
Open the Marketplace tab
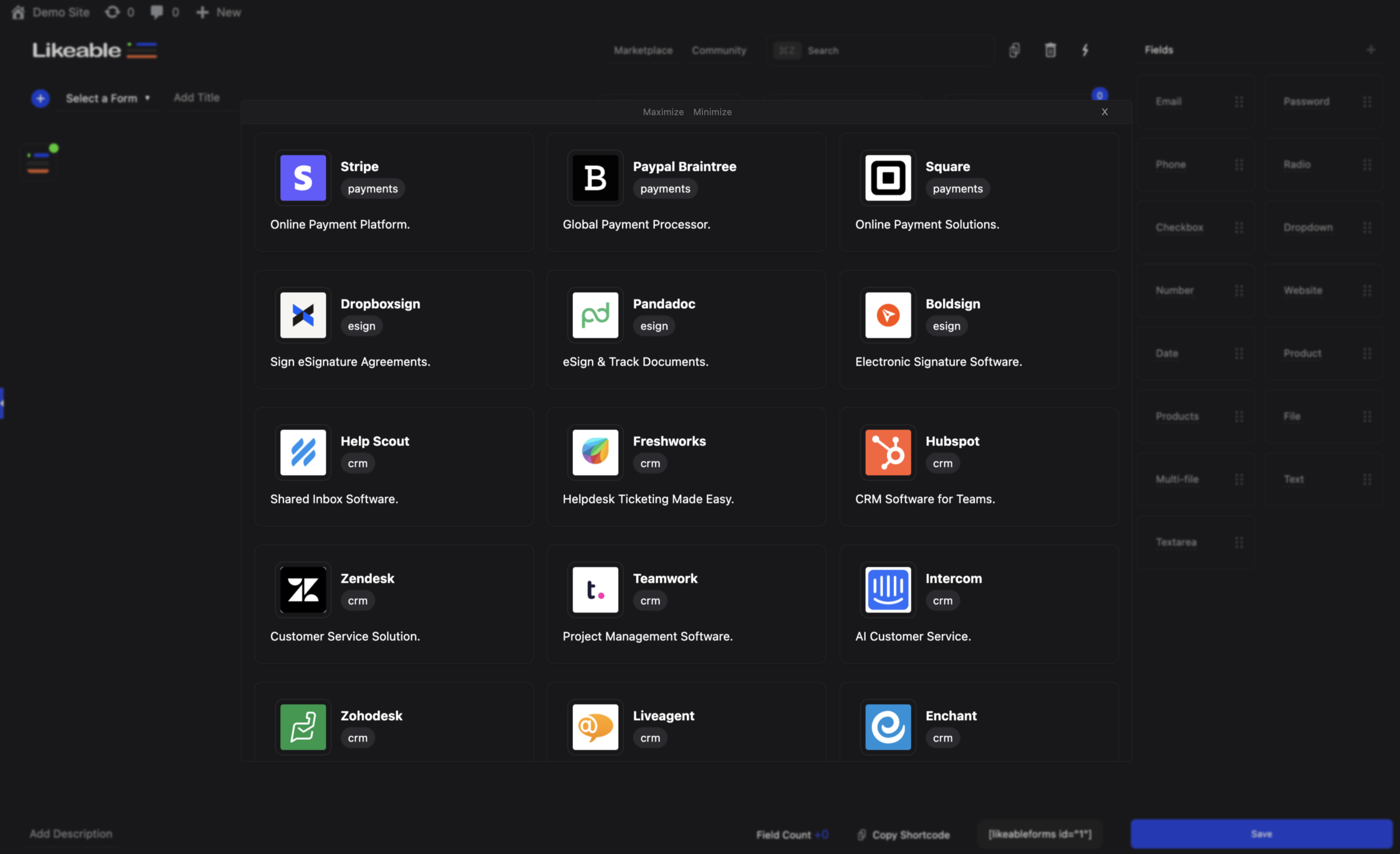click(643, 51)
